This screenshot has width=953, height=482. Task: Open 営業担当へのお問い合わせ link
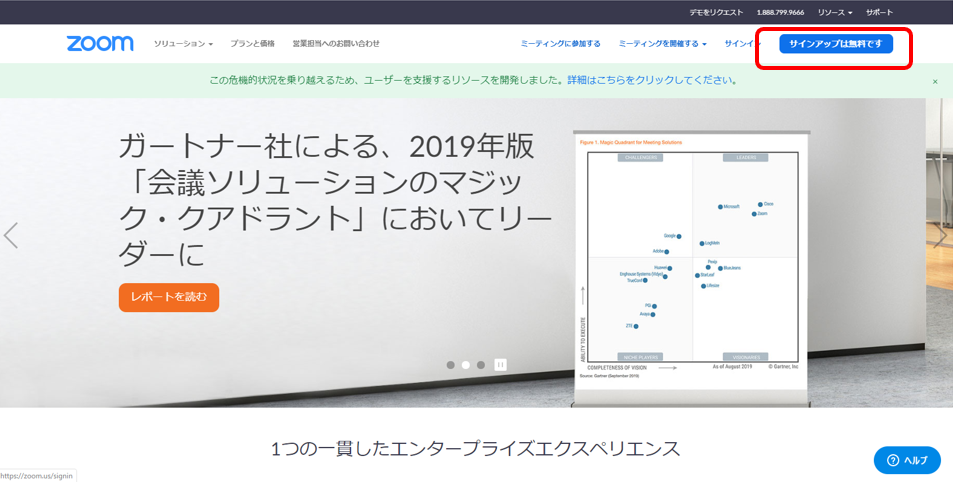[336, 44]
